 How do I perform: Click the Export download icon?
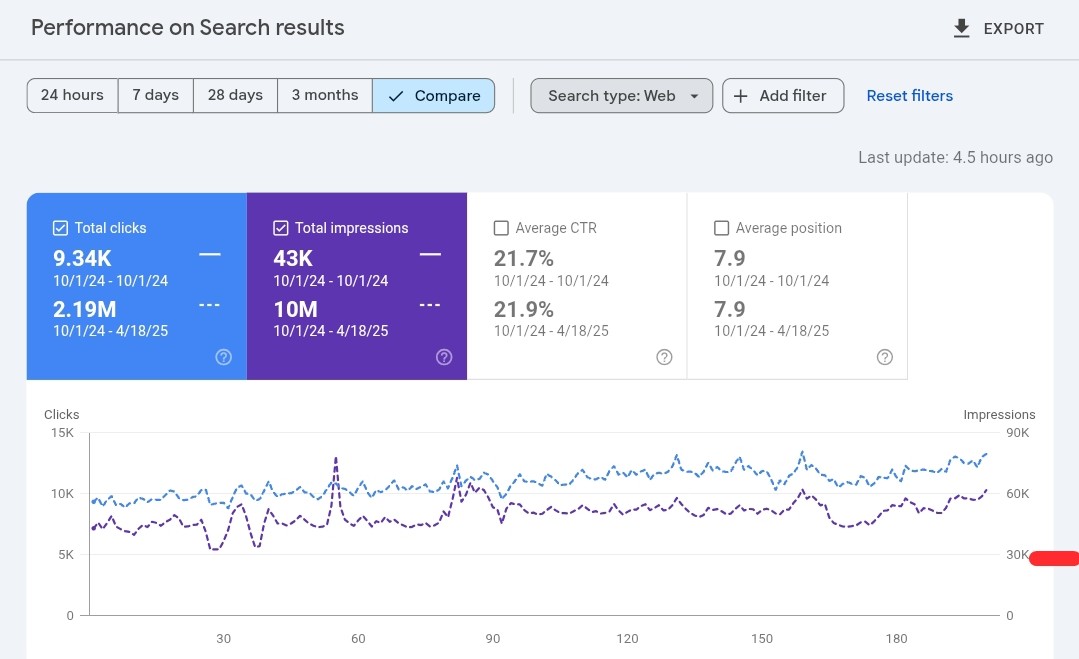coord(960,28)
